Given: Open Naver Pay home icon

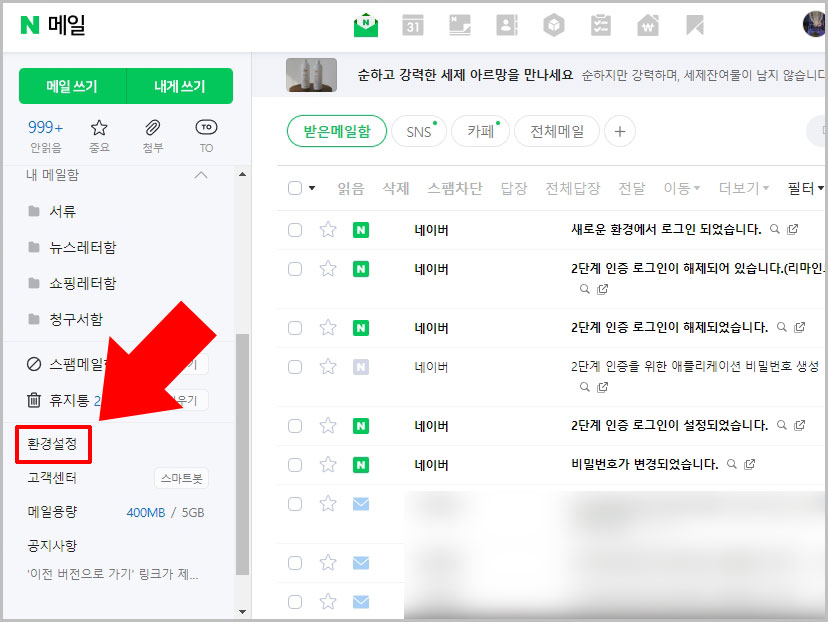Looking at the screenshot, I should tap(647, 24).
